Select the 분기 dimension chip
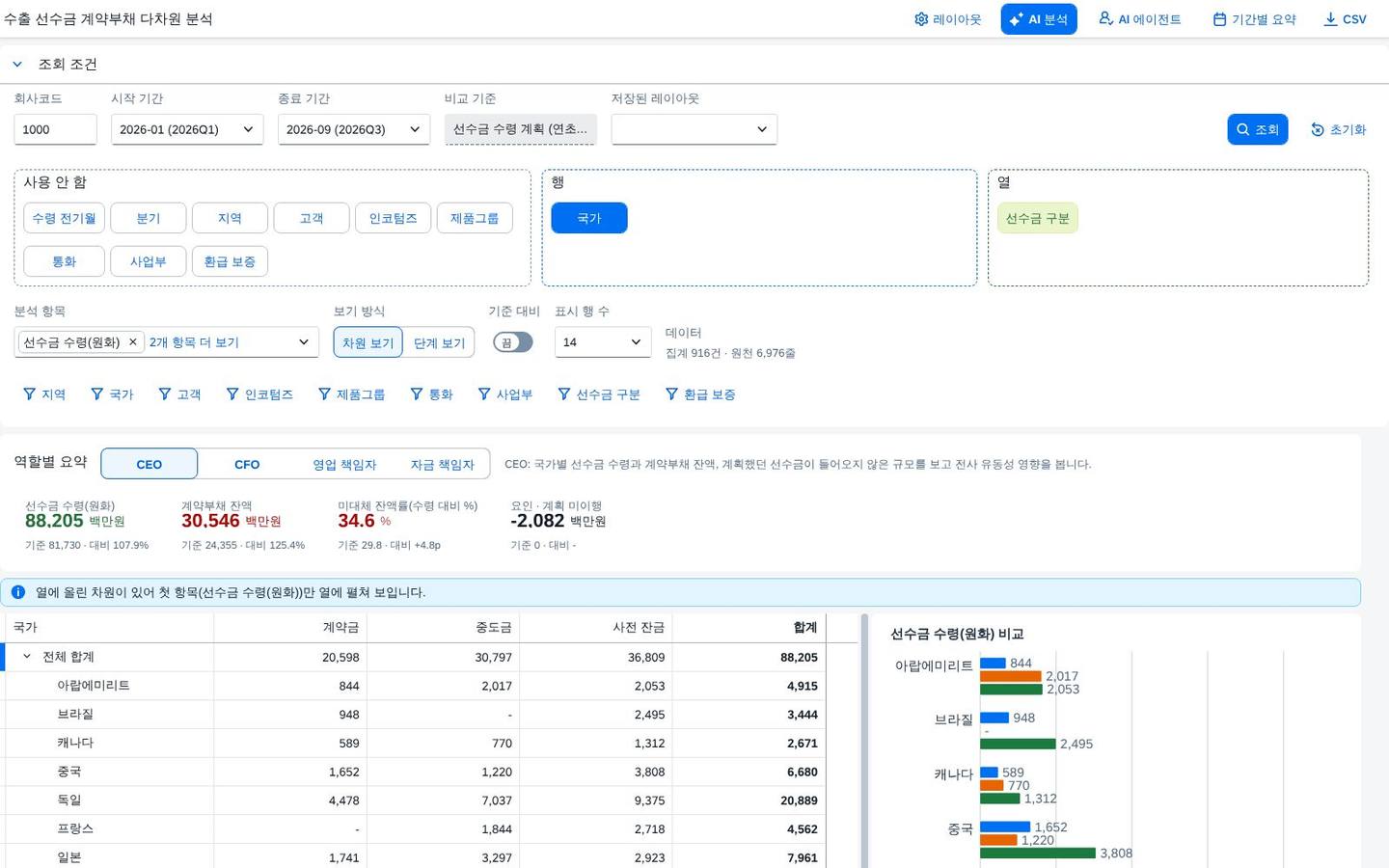1389x868 pixels. point(148,218)
